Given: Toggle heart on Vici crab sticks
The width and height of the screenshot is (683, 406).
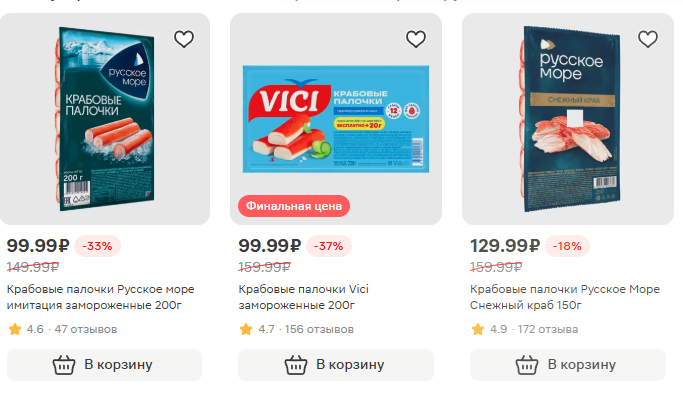Looking at the screenshot, I should coord(416,39).
